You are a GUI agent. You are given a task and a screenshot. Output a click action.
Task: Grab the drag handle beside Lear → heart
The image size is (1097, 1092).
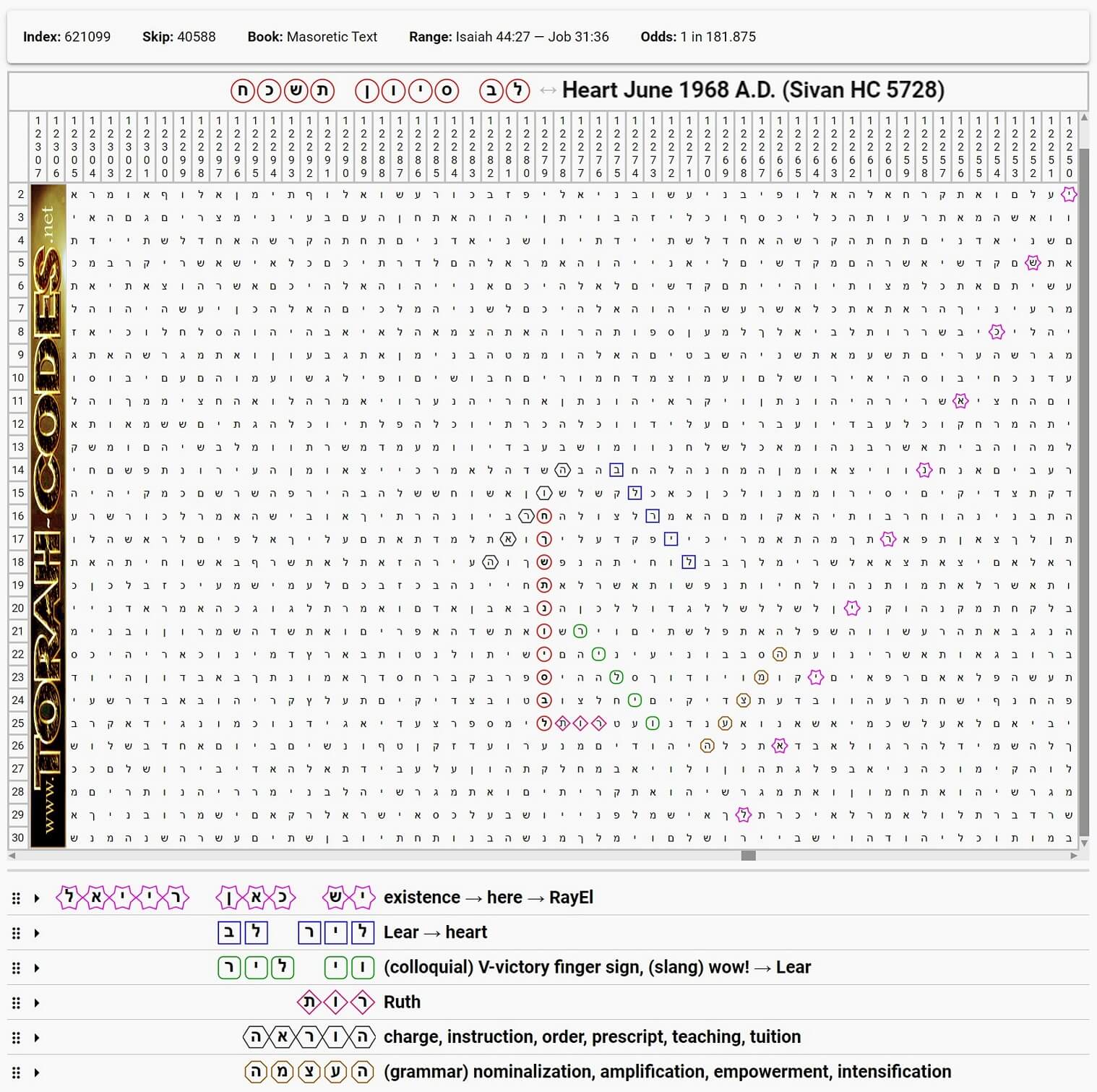[16, 933]
